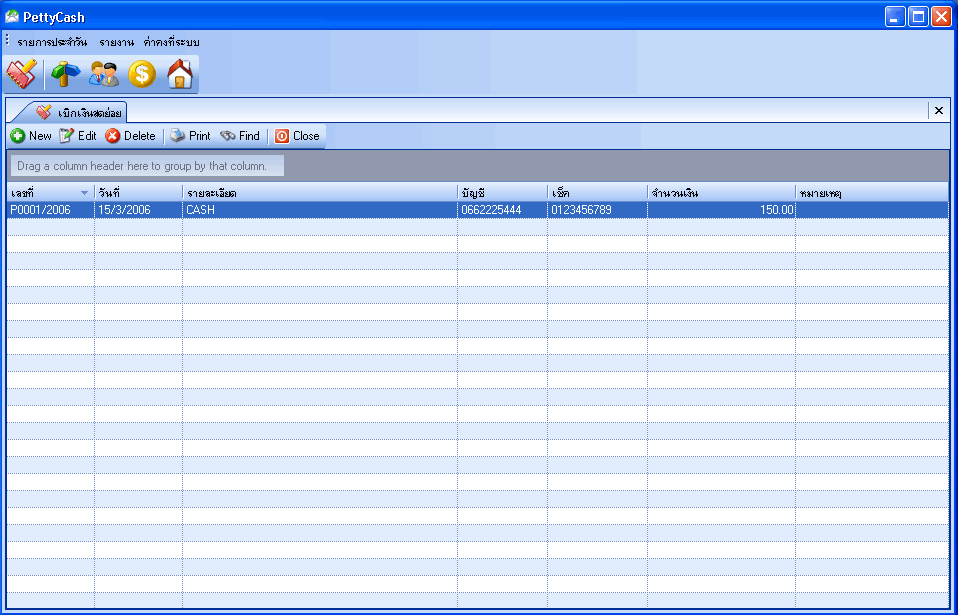This screenshot has width=958, height=615.
Task: Click the red Close toolbar button
Action: coord(297,136)
